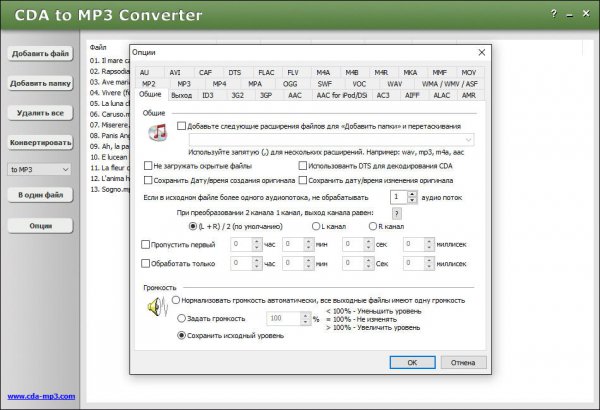Click the help question mark in title bar

[x=554, y=14]
